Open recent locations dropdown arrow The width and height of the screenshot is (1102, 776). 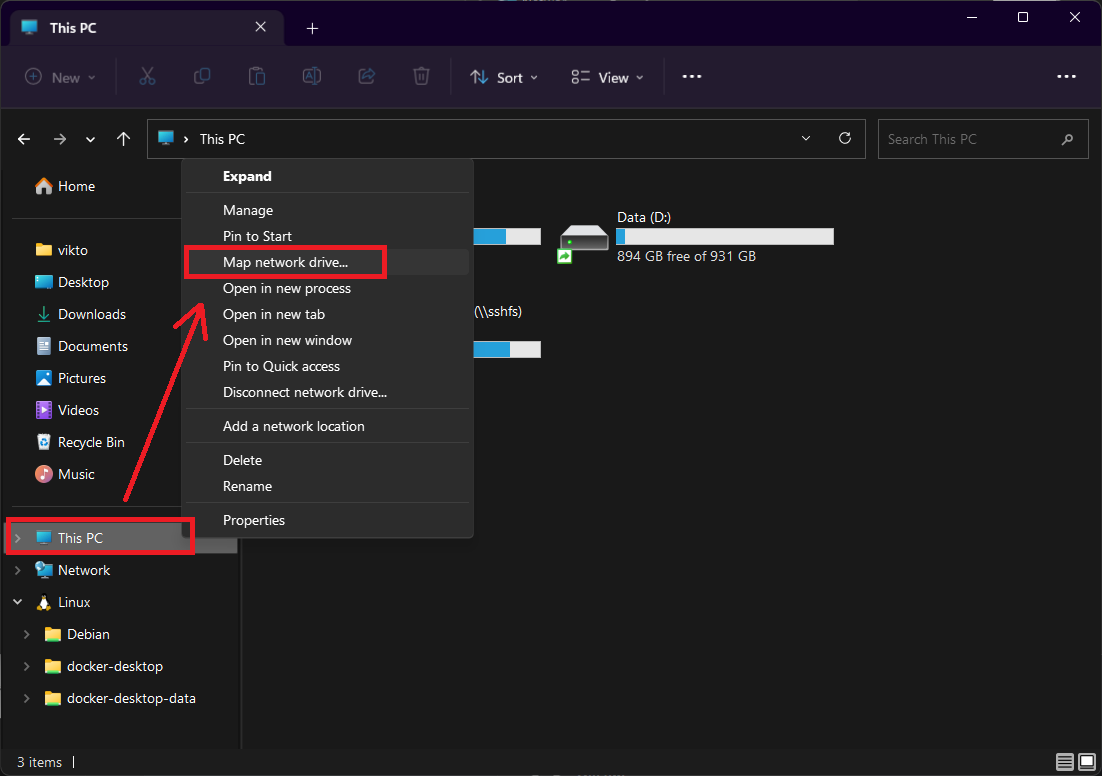point(91,139)
